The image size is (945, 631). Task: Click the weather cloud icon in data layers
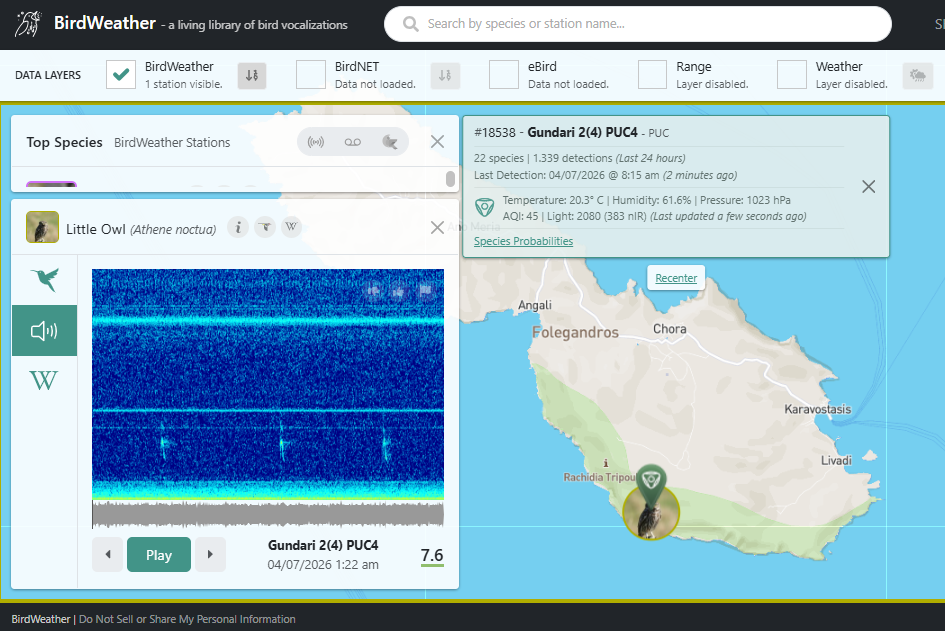click(x=915, y=75)
